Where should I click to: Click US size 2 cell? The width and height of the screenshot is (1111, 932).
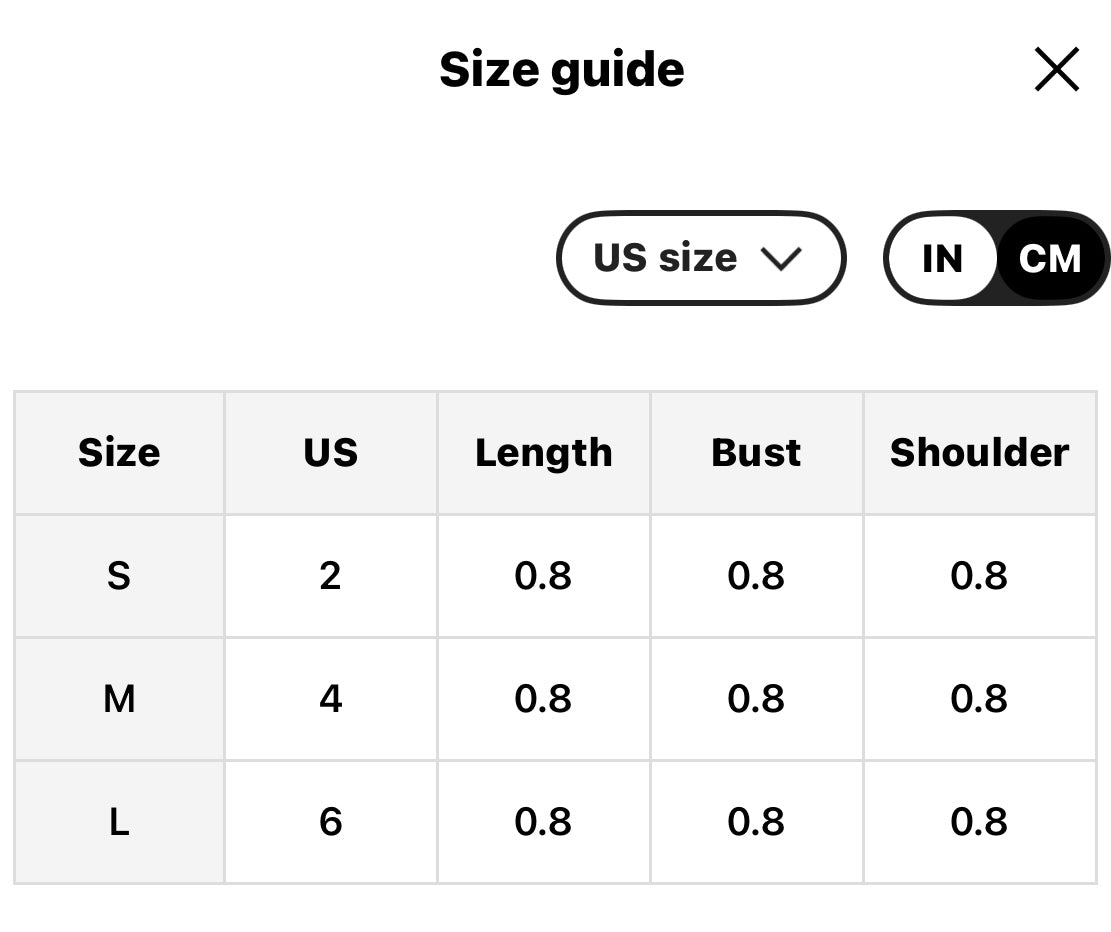[330, 576]
